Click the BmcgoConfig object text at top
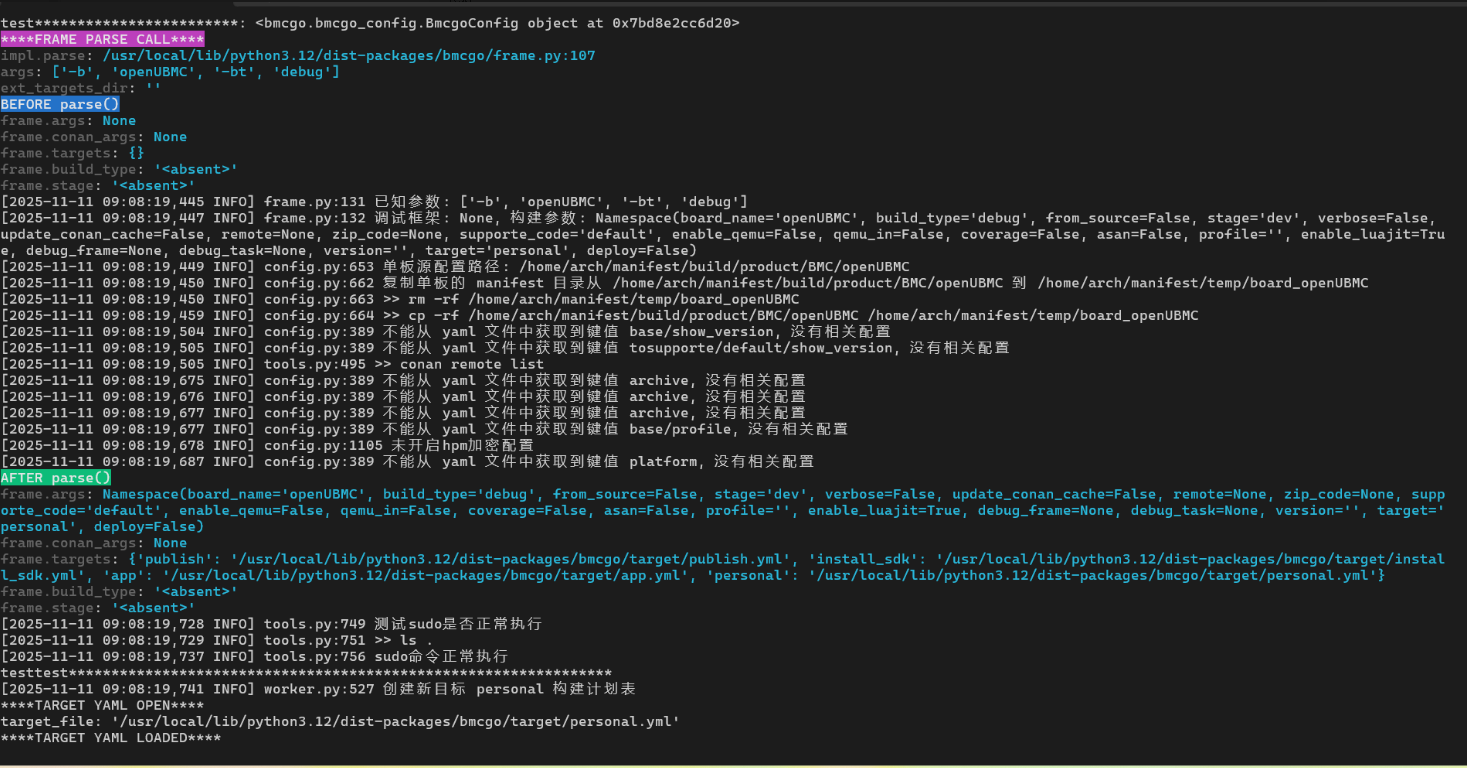 pyautogui.click(x=497, y=22)
